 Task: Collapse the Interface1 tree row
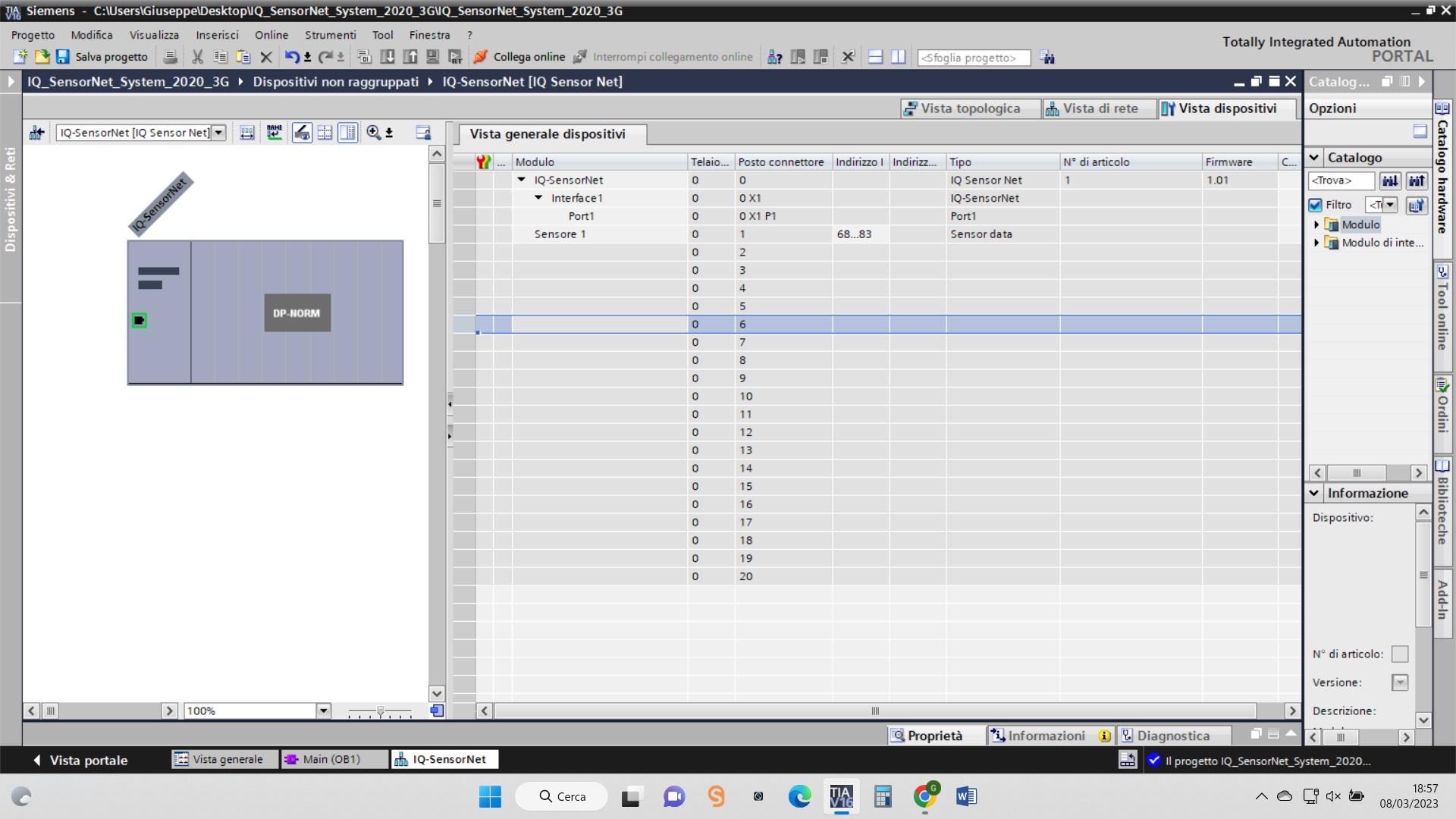pyautogui.click(x=538, y=198)
